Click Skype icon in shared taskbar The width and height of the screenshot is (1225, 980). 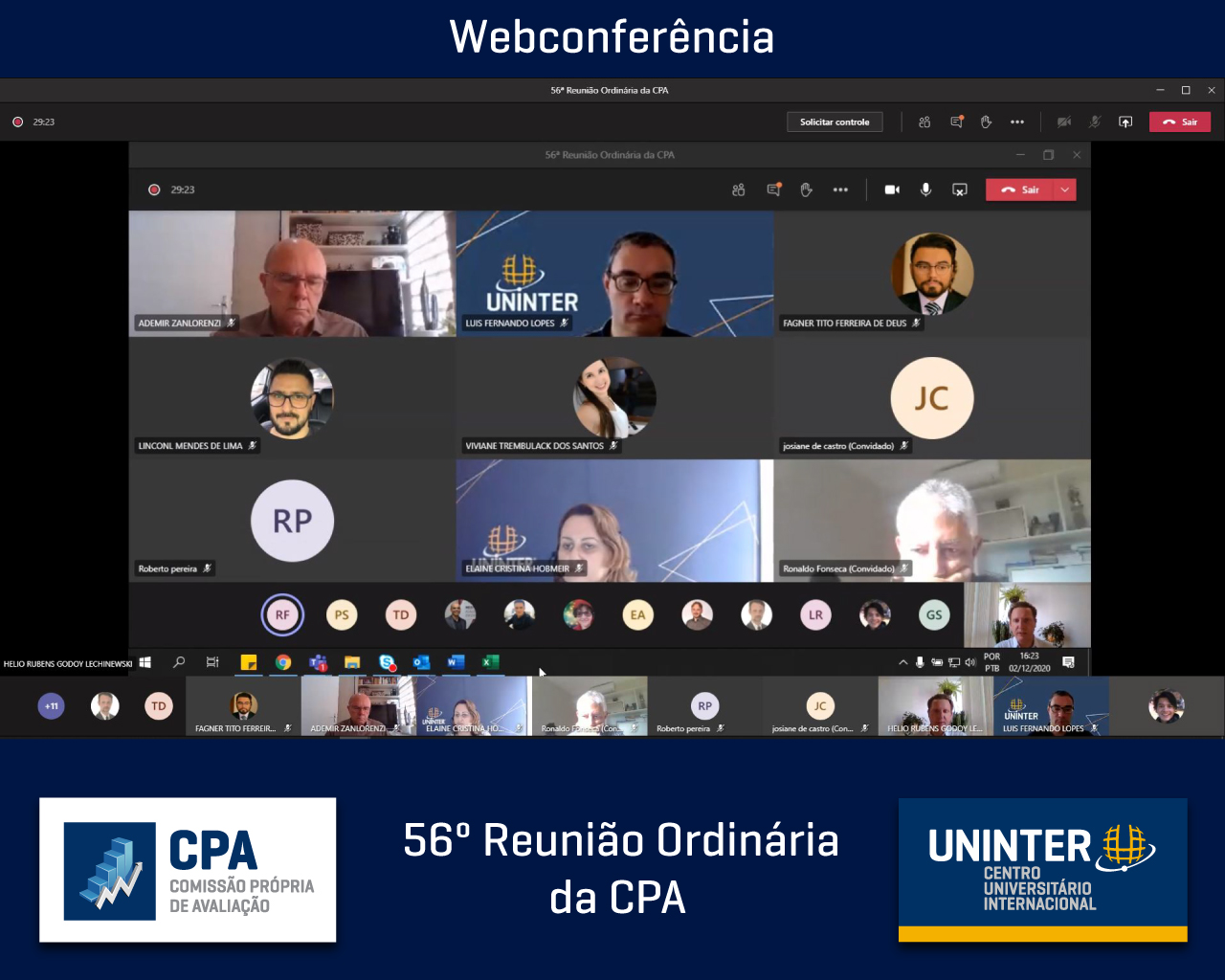point(387,662)
